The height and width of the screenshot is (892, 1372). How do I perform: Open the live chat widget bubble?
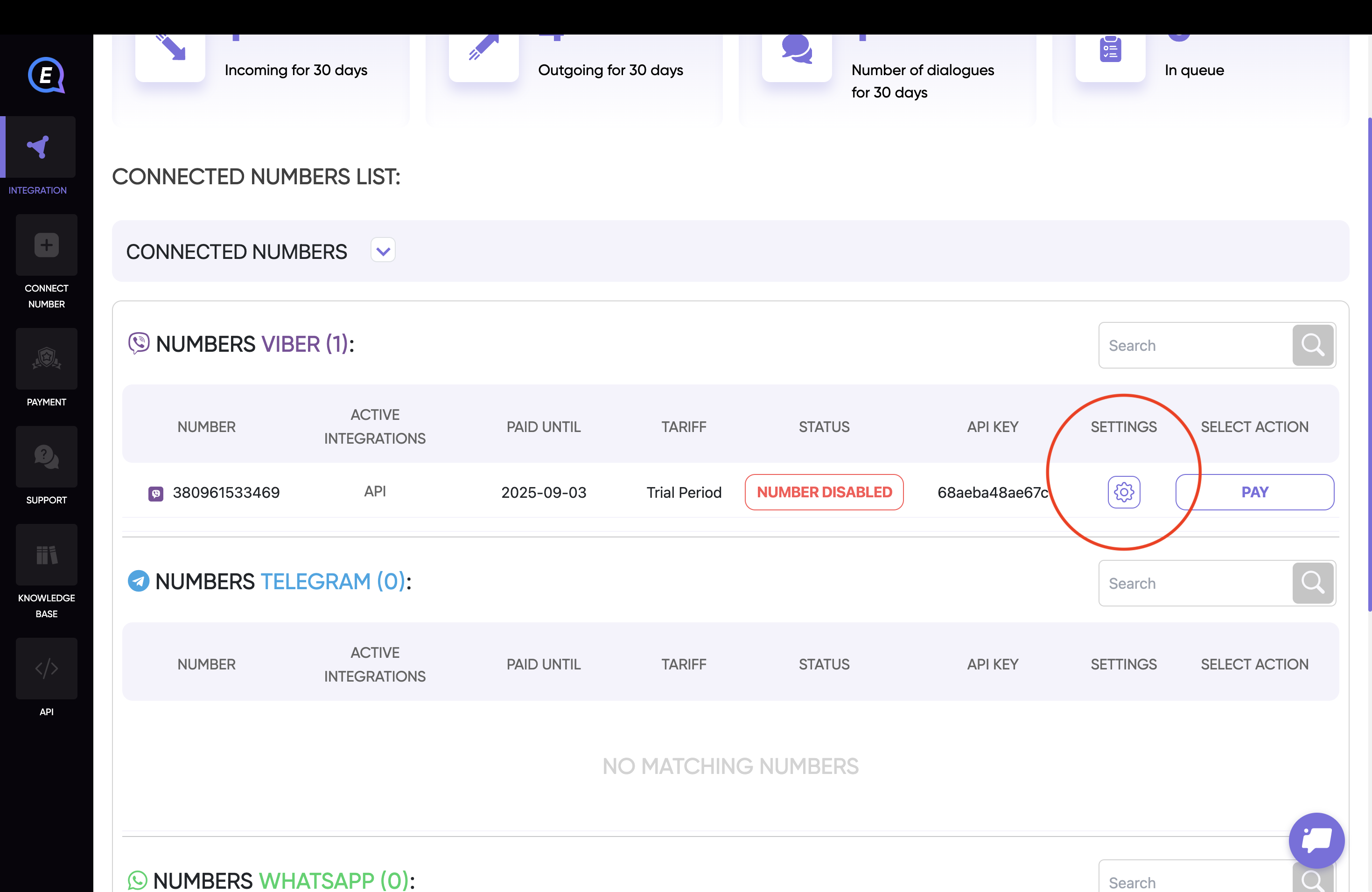[1316, 840]
